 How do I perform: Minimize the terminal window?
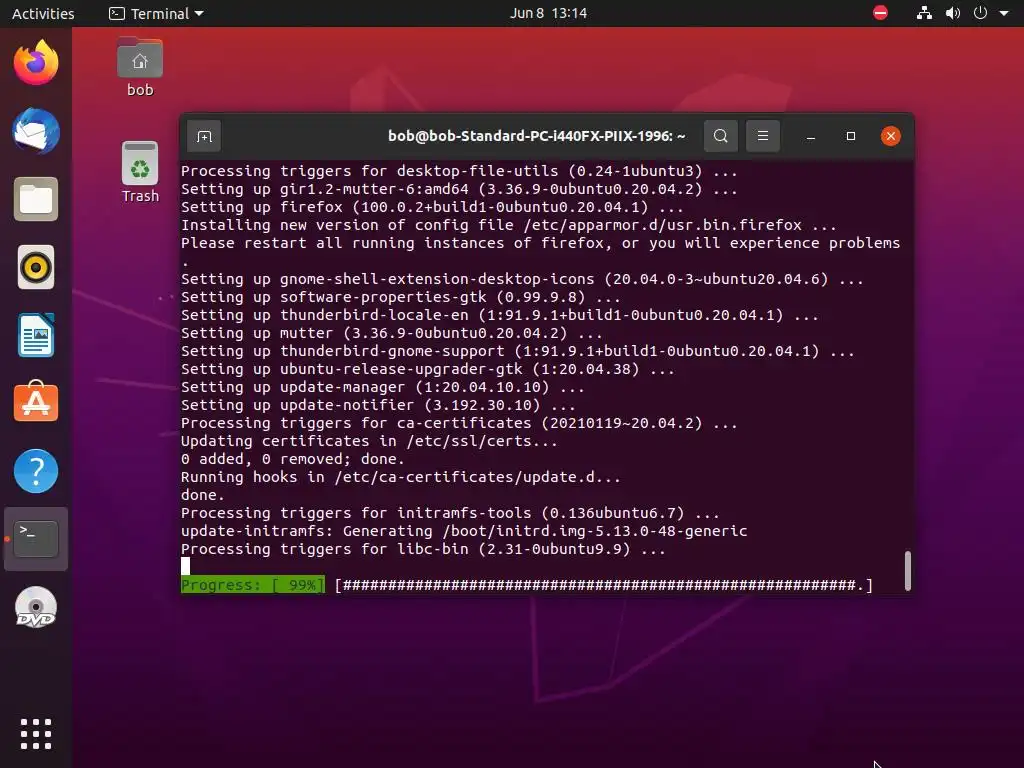810,136
